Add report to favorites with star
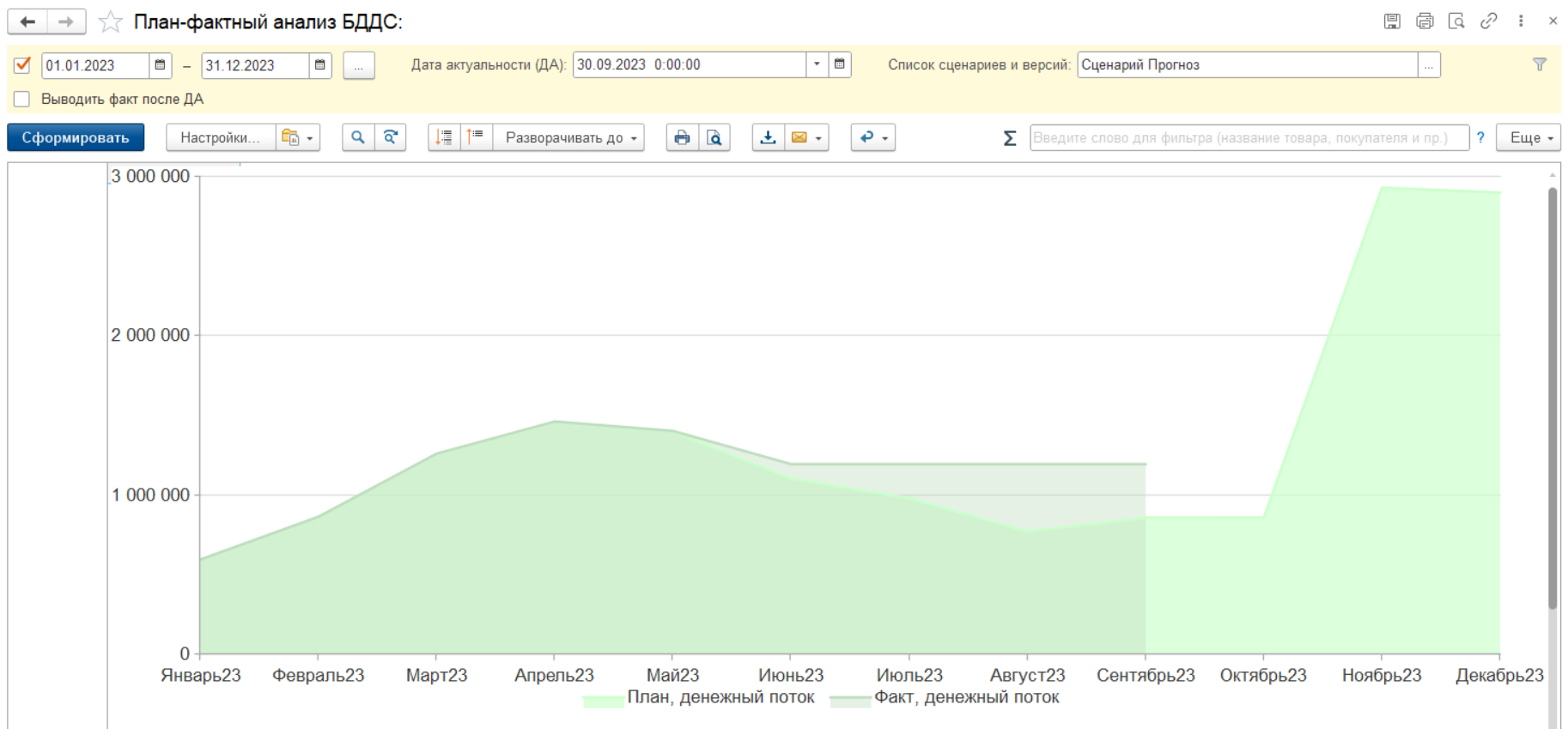 [111, 21]
